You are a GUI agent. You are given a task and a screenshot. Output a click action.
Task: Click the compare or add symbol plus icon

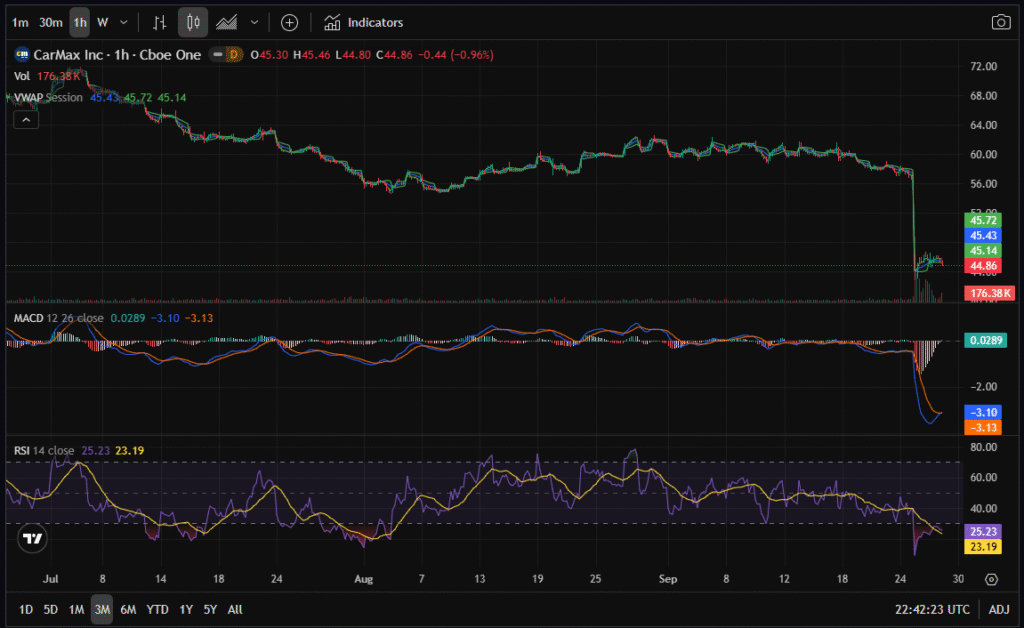[289, 22]
